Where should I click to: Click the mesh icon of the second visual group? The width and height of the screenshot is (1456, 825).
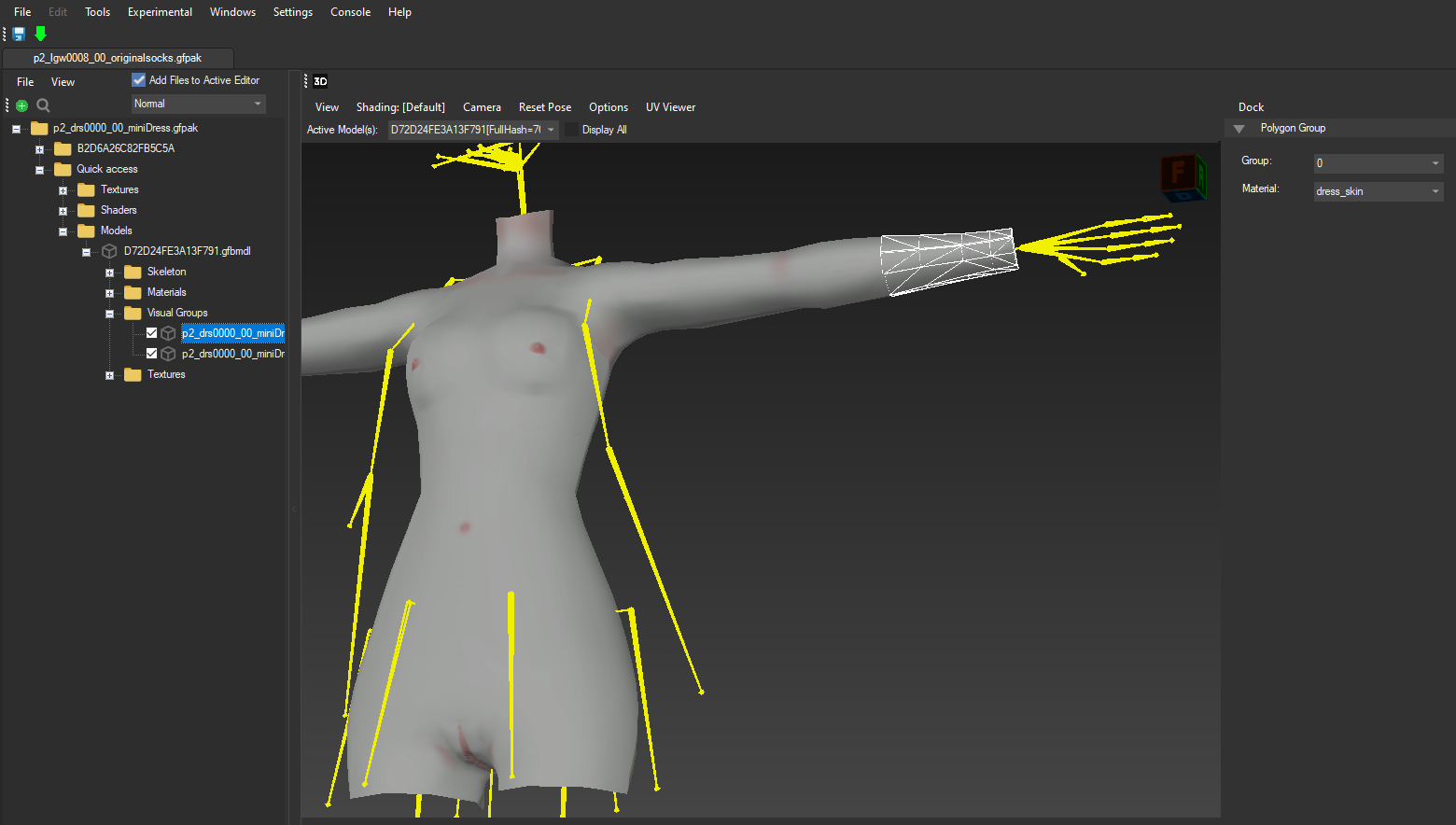point(168,354)
